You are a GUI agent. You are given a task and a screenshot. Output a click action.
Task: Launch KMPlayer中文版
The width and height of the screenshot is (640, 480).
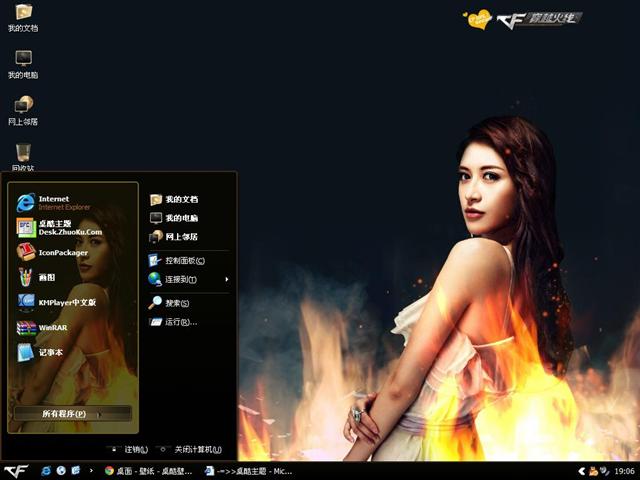[x=56, y=302]
